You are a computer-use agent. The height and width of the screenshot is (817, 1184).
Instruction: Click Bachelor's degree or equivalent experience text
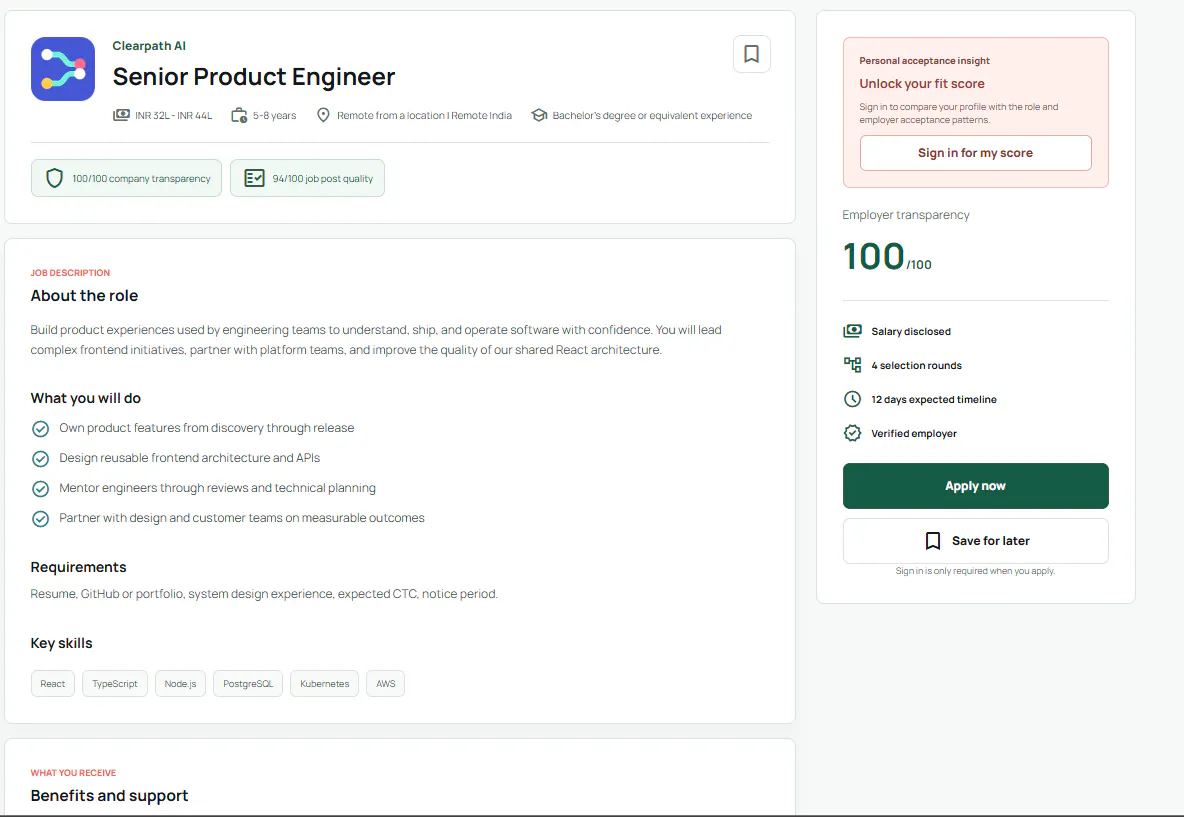[x=652, y=116]
